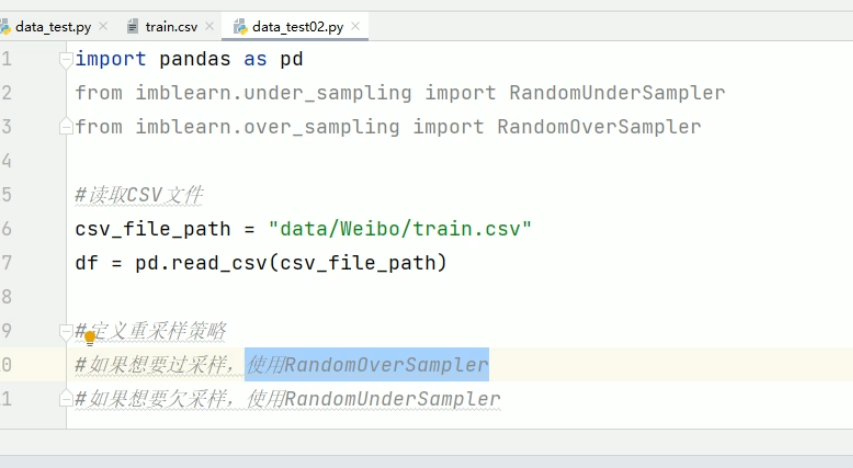Close the train.csv tab

click(208, 27)
